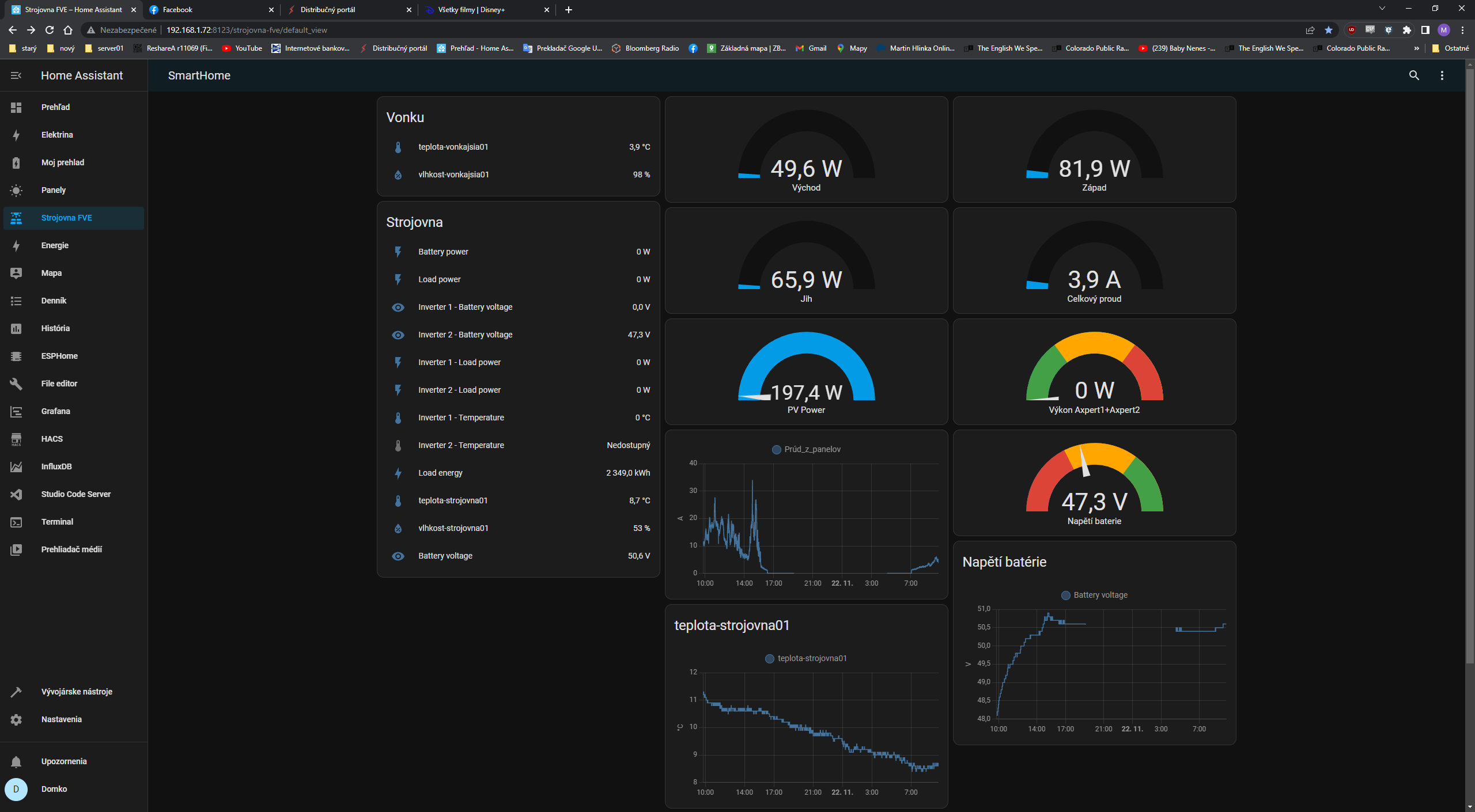Click the Denník list icon
Image resolution: width=1475 pixels, height=812 pixels.
pos(16,301)
